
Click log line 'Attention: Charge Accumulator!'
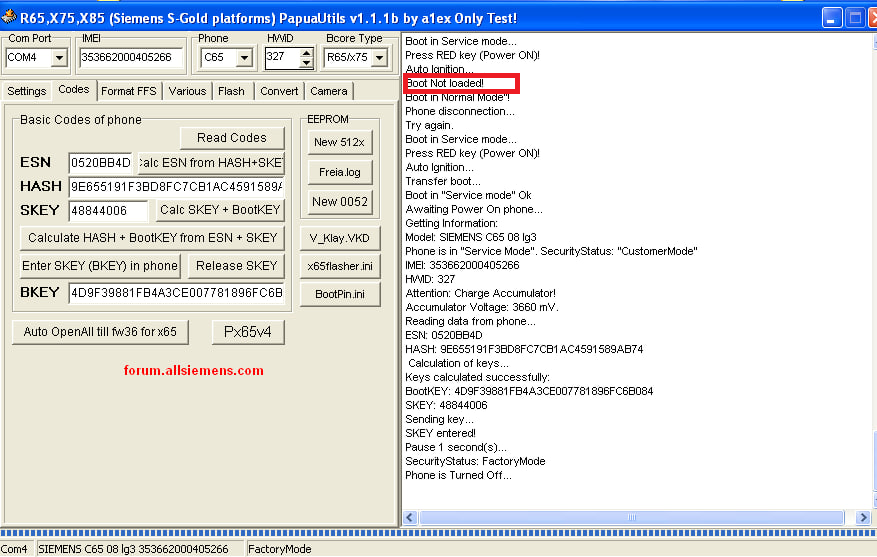(x=480, y=293)
